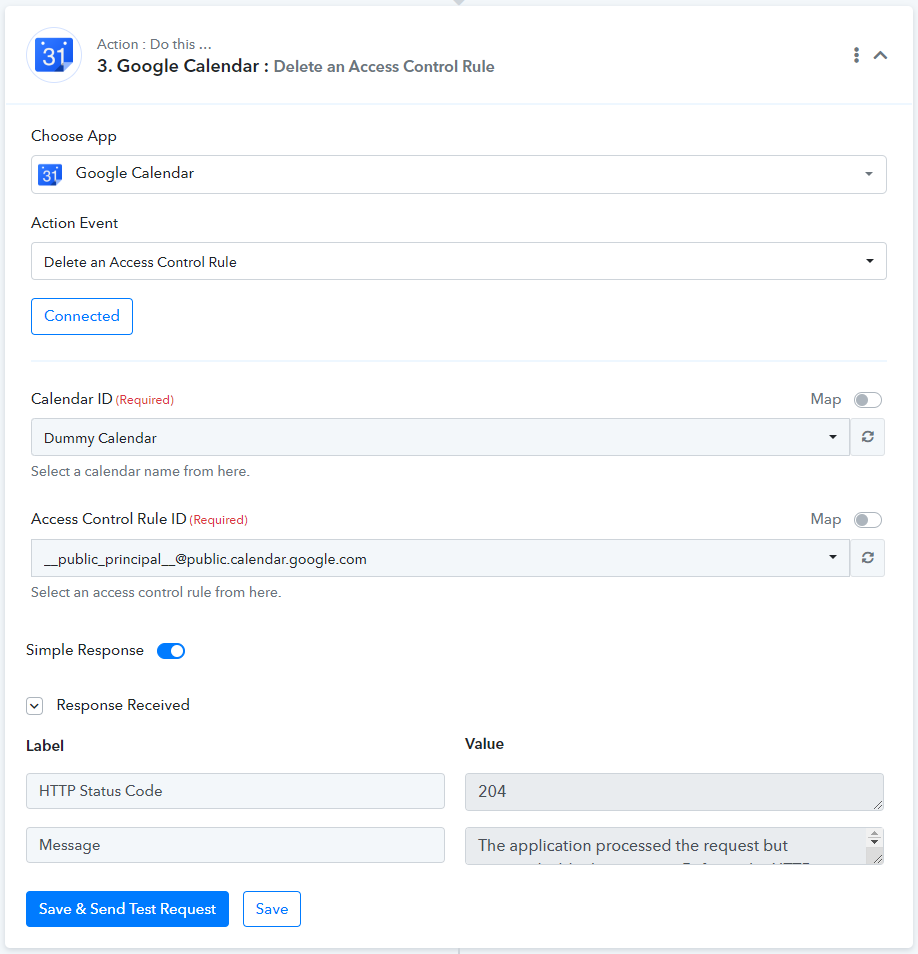This screenshot has width=918, height=954.
Task: Open the Choose App dropdown
Action: pyautogui.click(x=459, y=175)
